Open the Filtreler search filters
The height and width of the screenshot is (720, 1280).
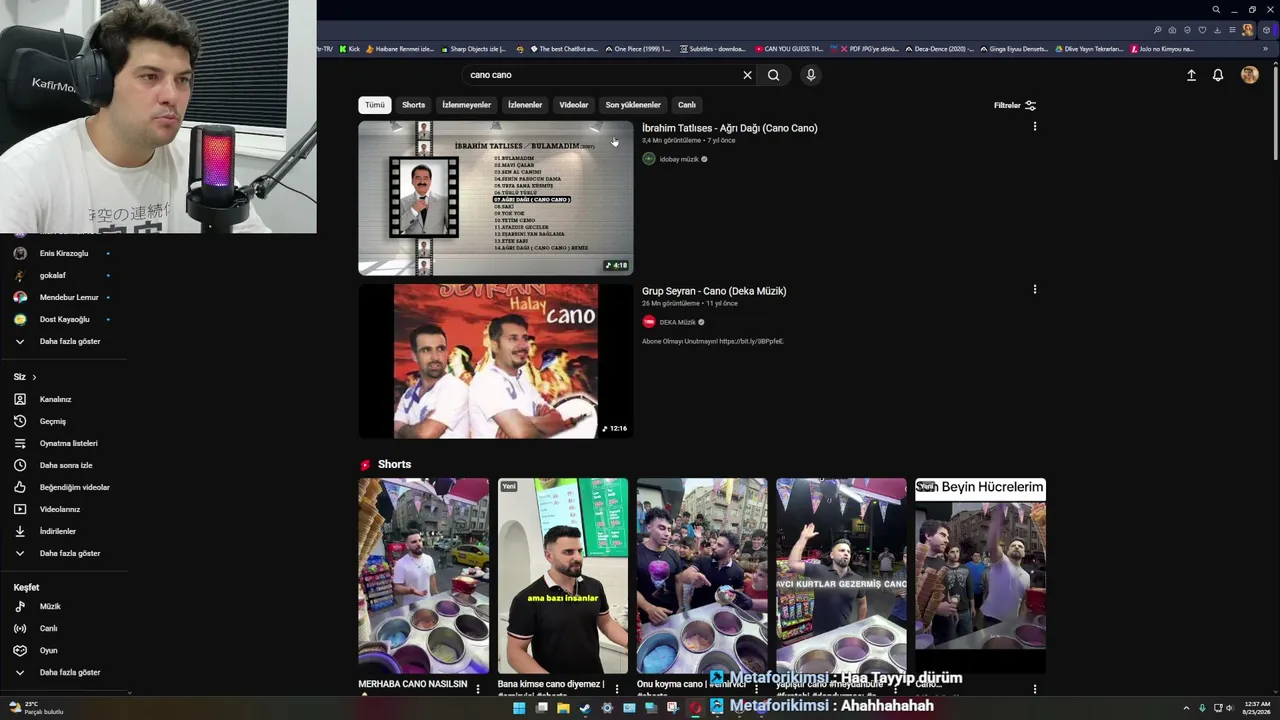1015,105
